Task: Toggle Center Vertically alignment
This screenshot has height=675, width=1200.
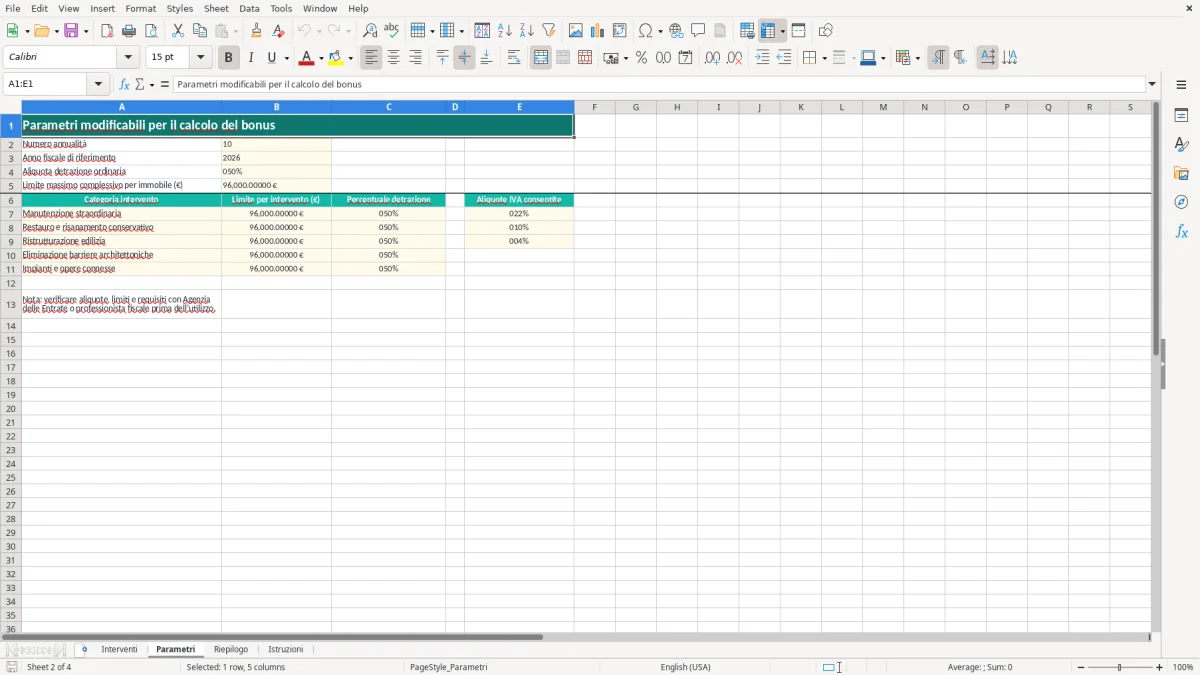Action: tap(464, 58)
